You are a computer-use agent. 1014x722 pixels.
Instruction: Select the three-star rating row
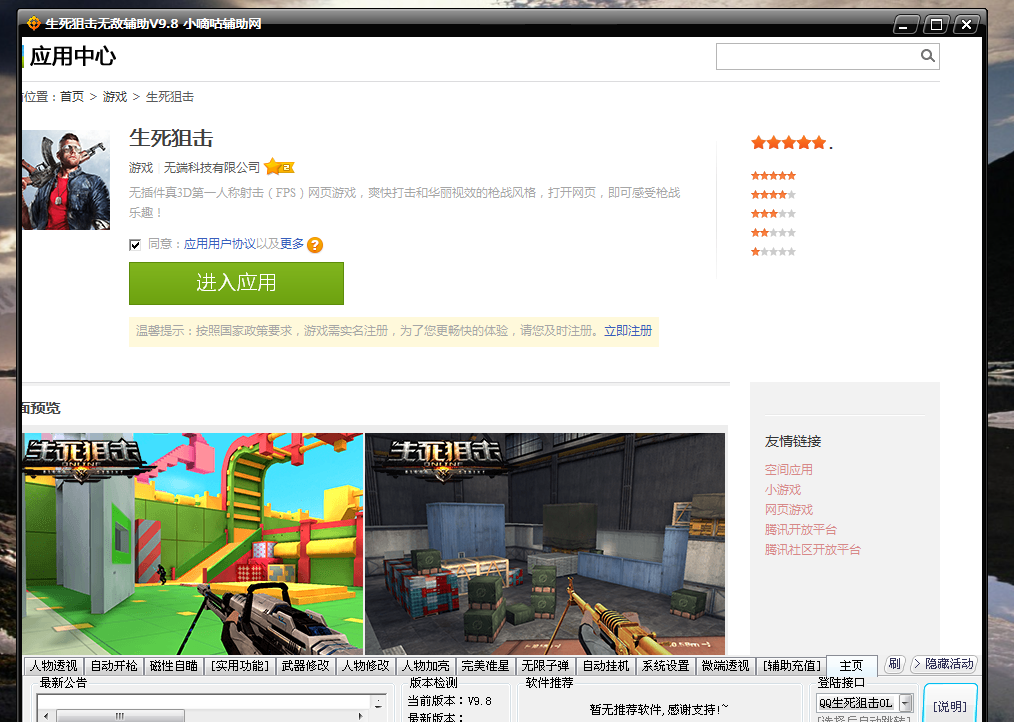(773, 213)
